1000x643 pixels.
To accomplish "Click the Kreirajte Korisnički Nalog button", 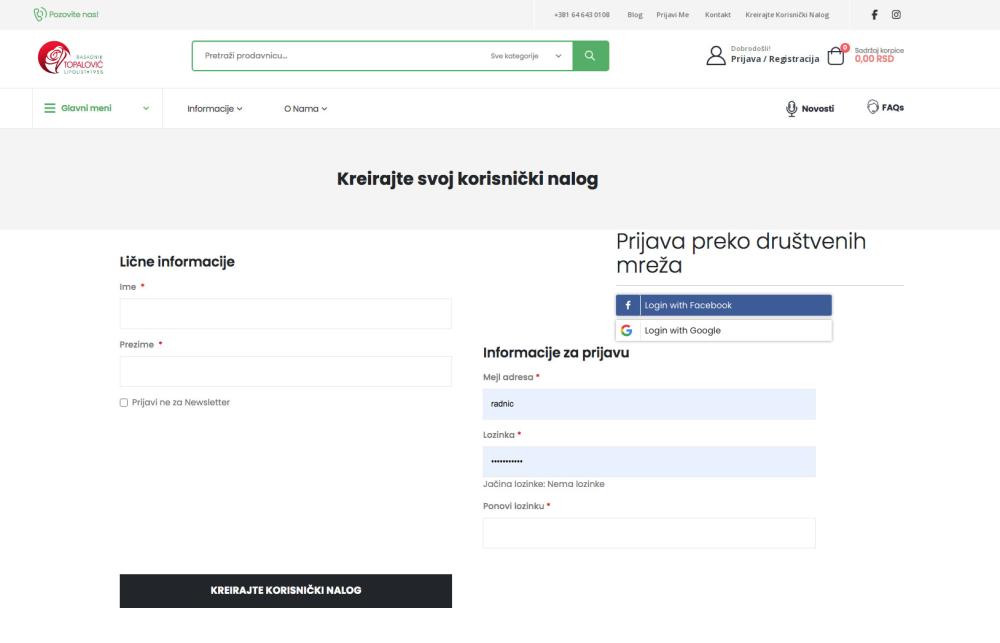I will pos(285,590).
